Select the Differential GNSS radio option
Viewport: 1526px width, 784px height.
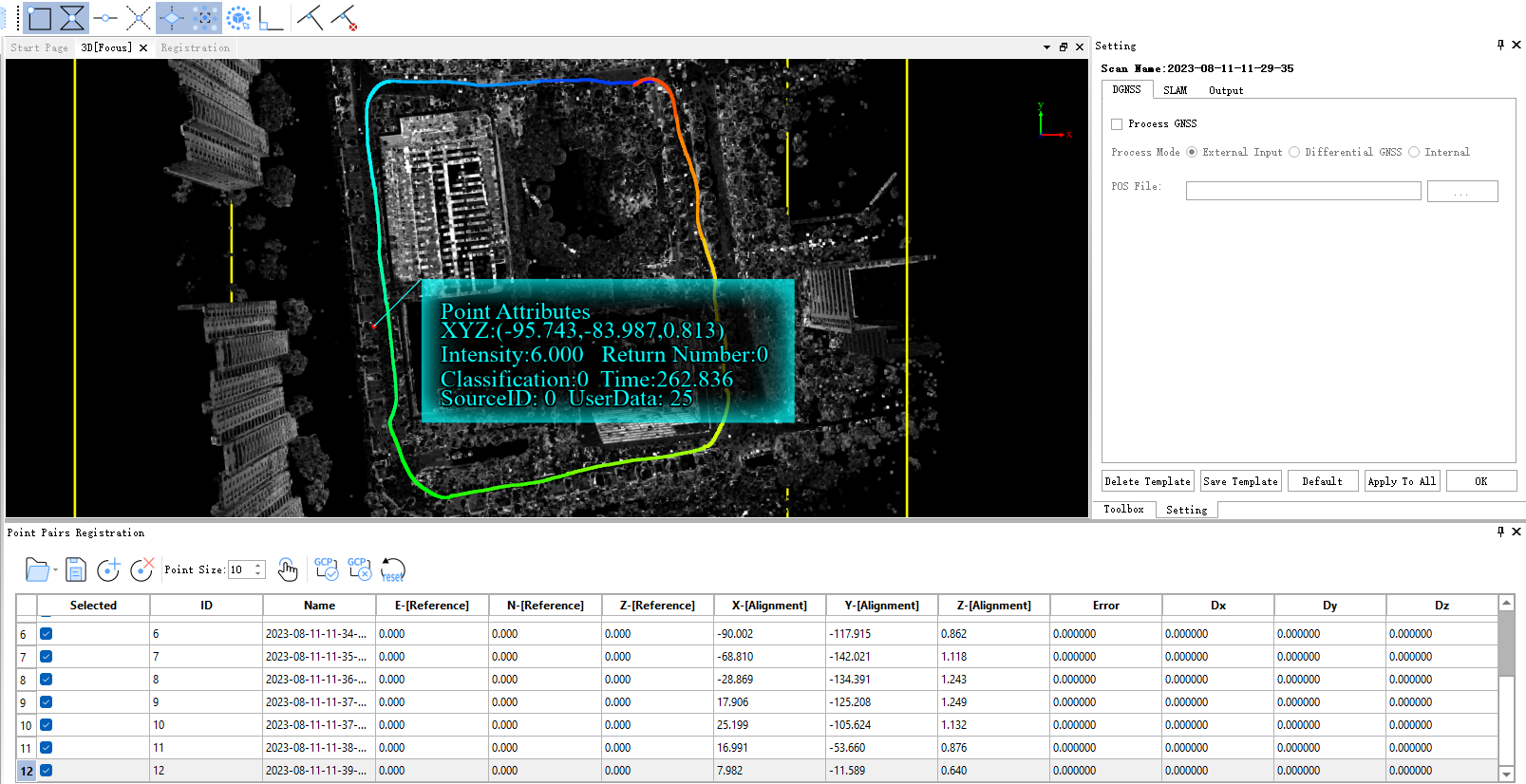coord(1294,152)
